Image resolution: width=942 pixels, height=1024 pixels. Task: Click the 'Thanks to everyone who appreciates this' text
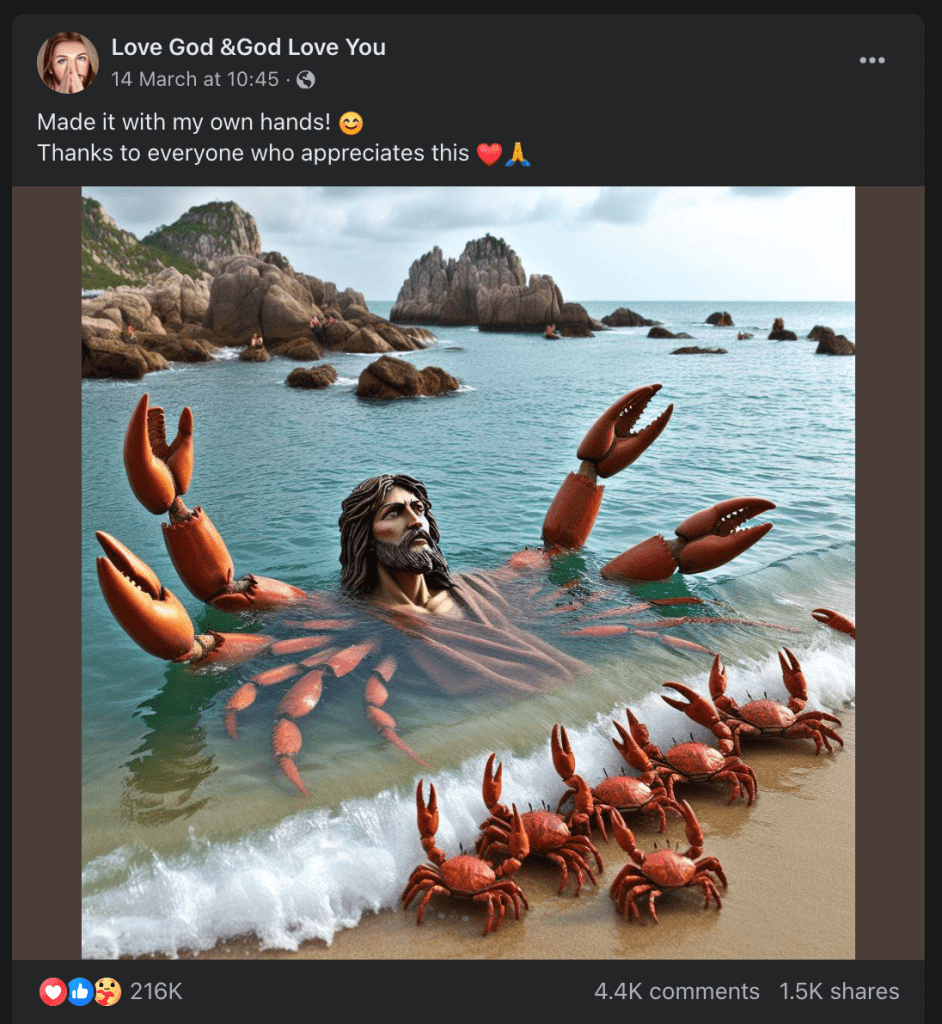point(253,153)
